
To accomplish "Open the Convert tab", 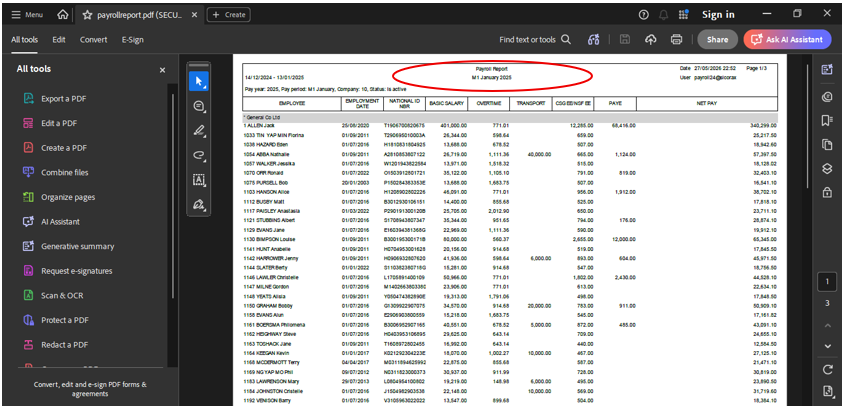I will (x=94, y=40).
